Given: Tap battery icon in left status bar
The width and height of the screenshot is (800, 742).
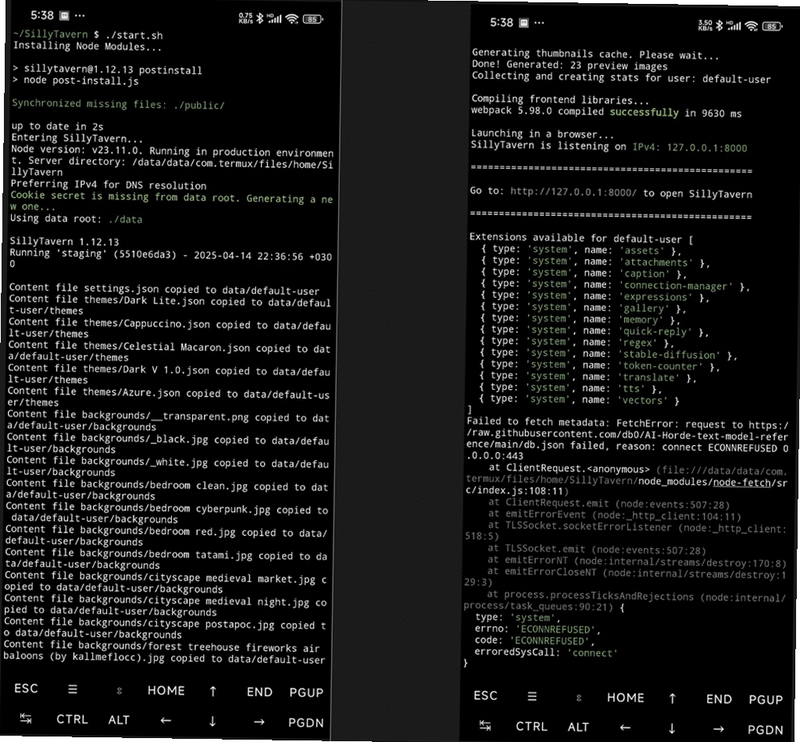Looking at the screenshot, I should (312, 19).
